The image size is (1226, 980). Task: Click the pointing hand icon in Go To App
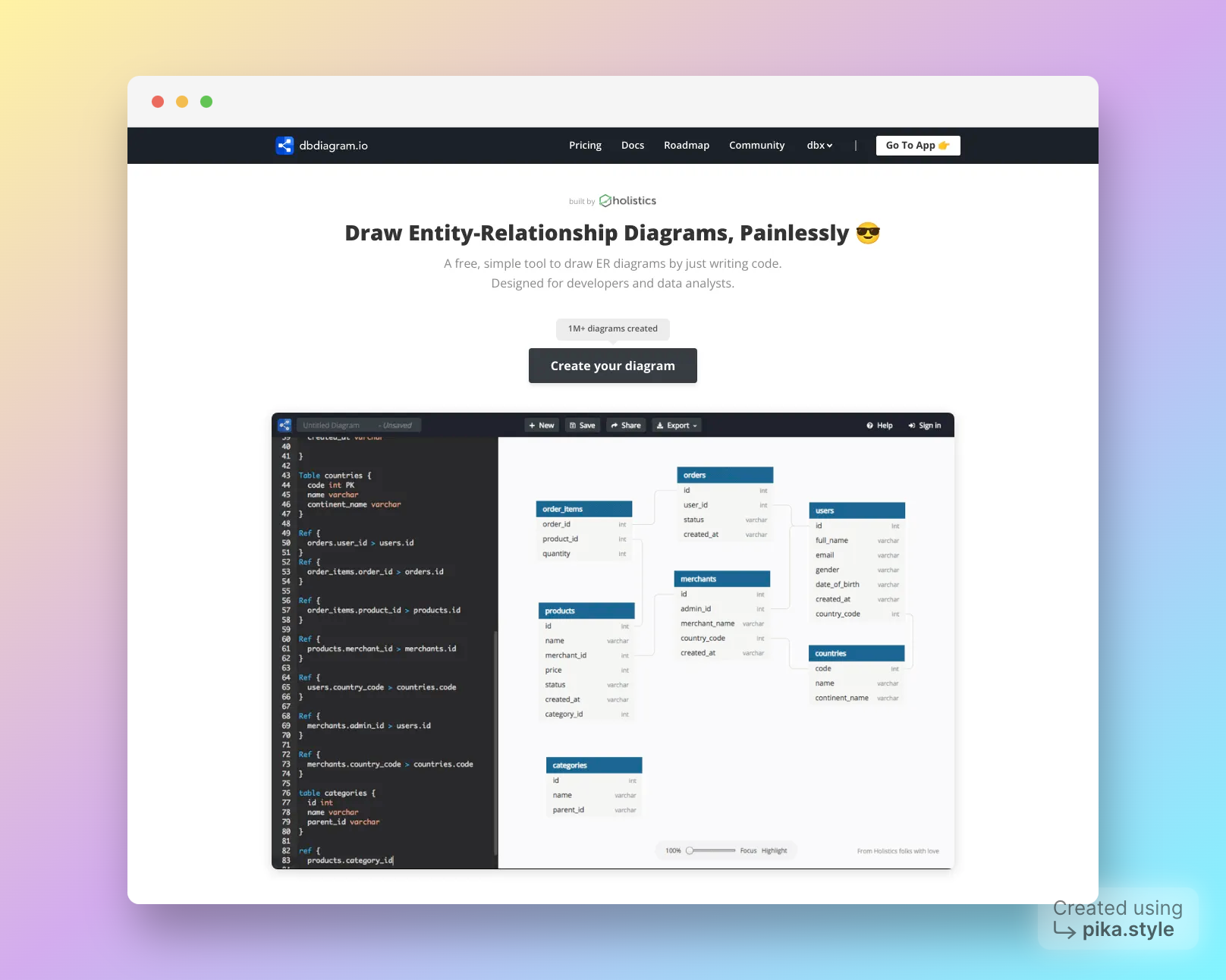click(944, 146)
